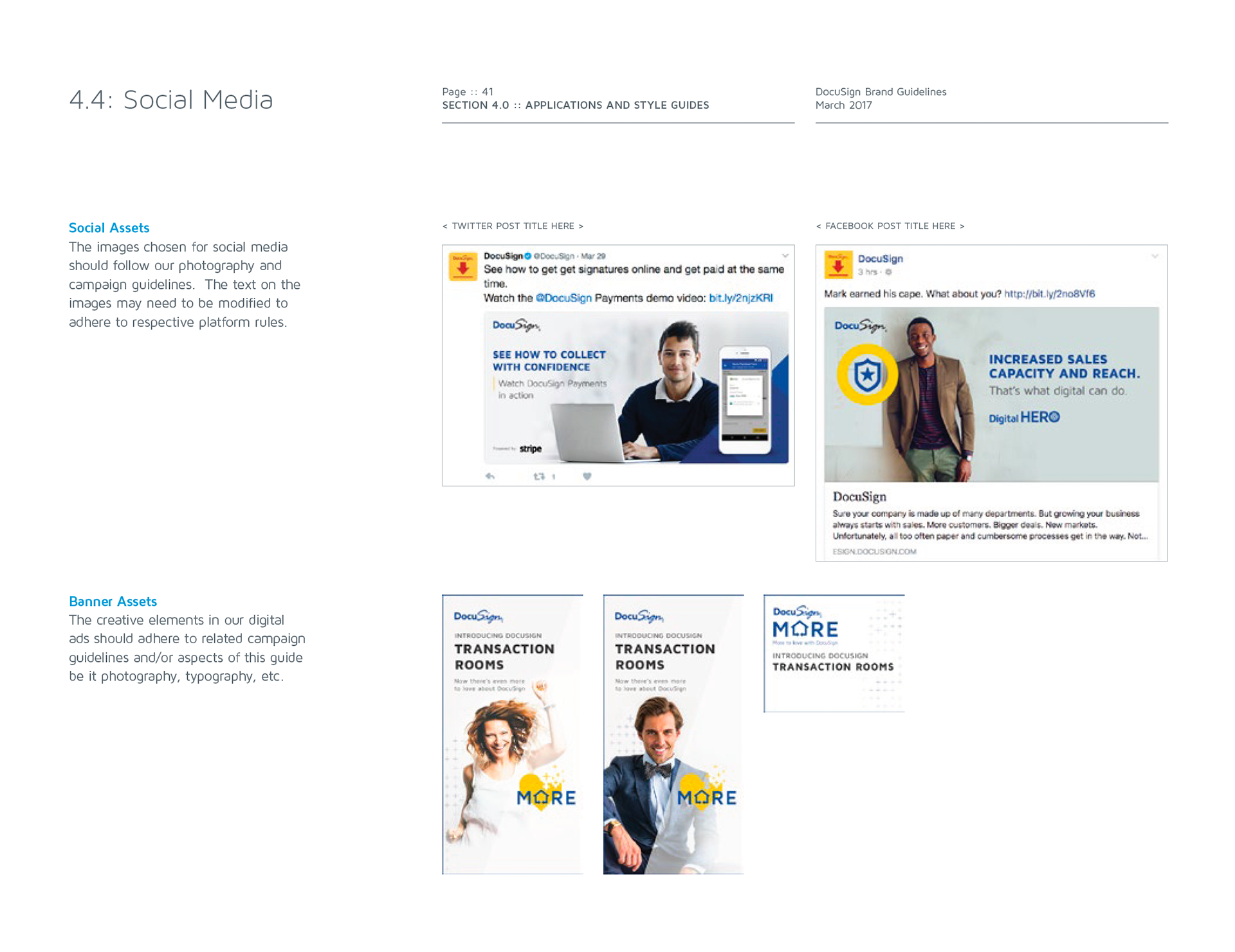The image size is (1235, 952).
Task: Click the Social Assets heading
Action: point(109,228)
